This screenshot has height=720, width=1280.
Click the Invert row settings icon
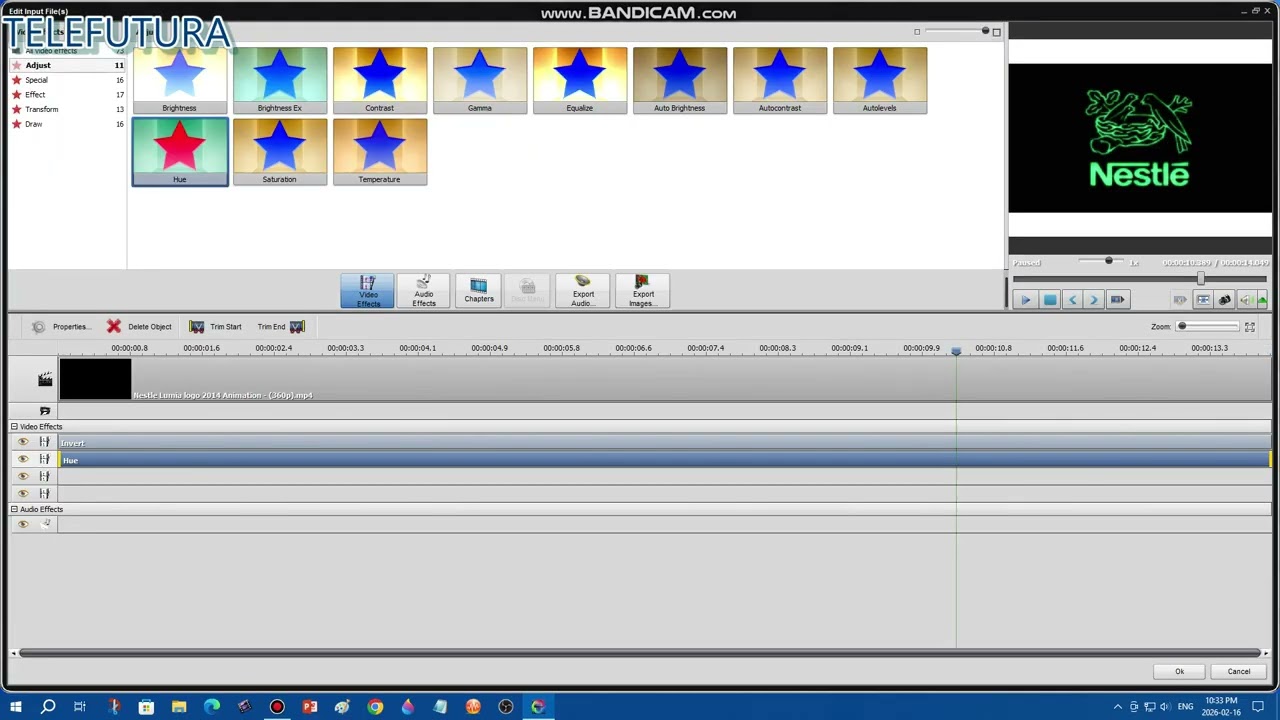pyautogui.click(x=44, y=442)
